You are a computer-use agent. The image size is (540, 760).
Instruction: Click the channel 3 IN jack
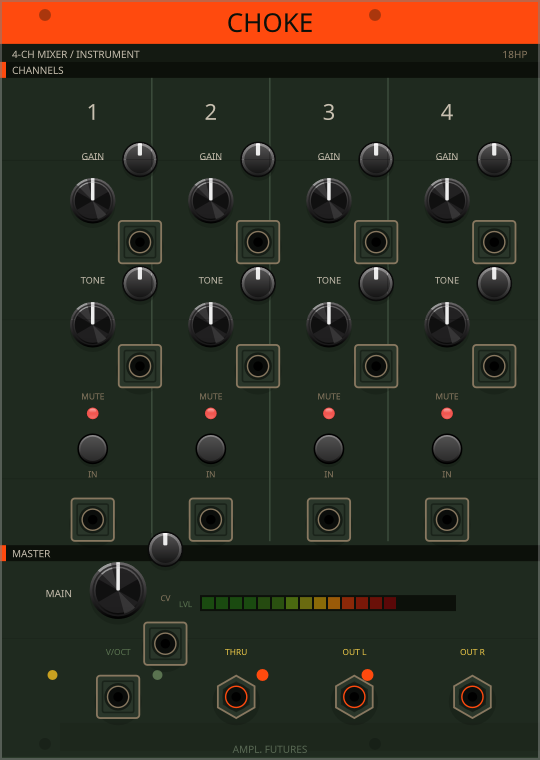click(329, 520)
